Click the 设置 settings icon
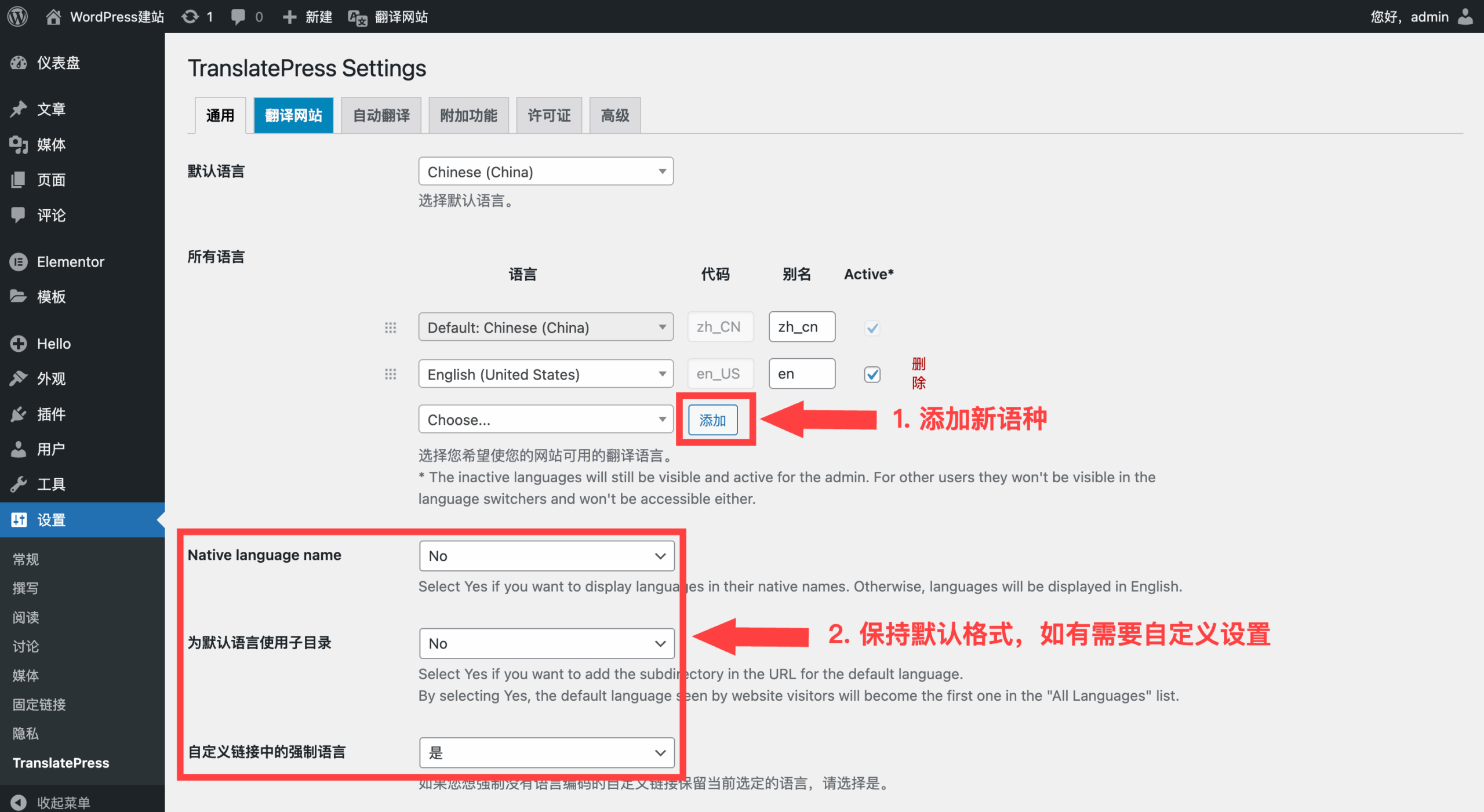The height and width of the screenshot is (812, 1484). pos(19,520)
